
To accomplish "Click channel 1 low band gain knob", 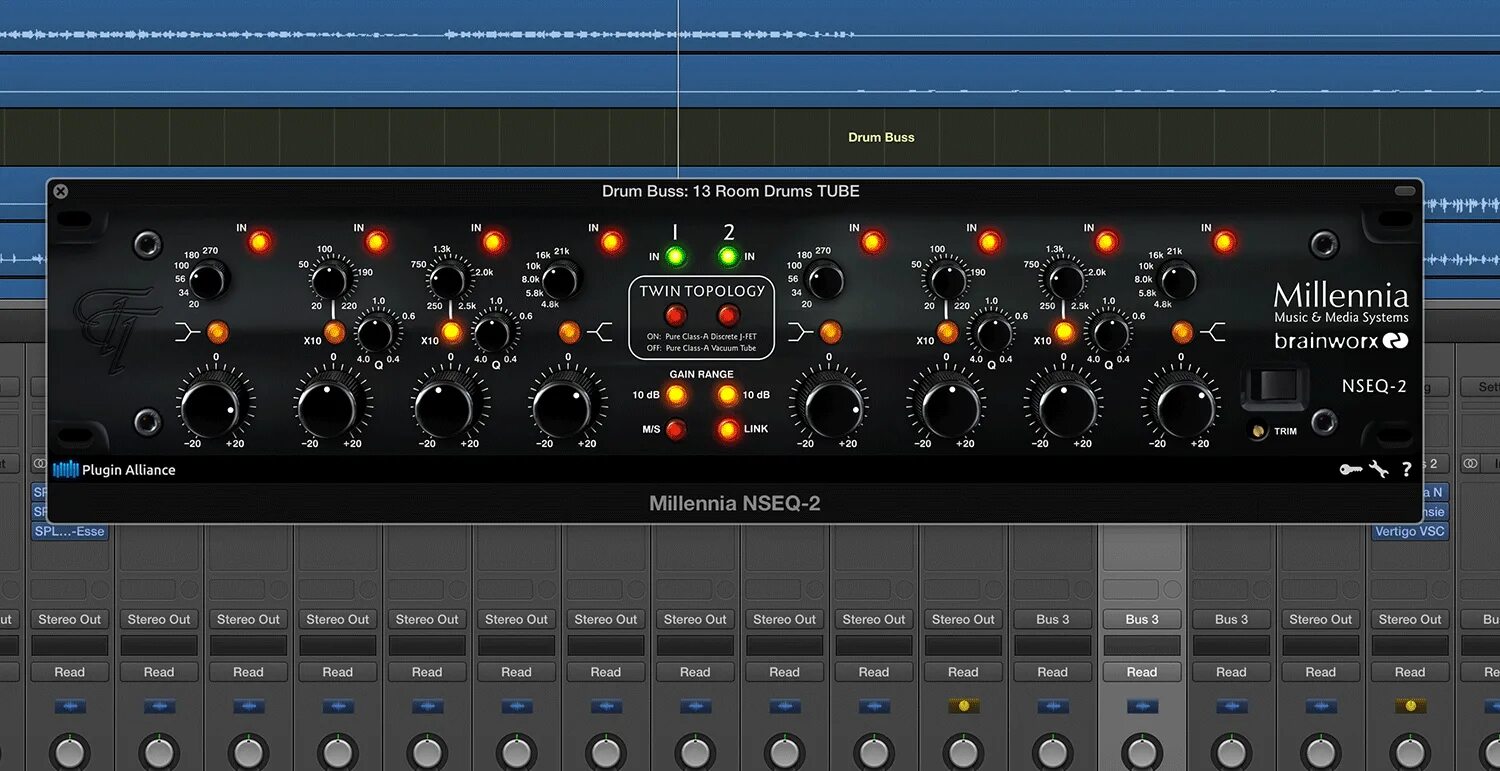I will coord(212,406).
